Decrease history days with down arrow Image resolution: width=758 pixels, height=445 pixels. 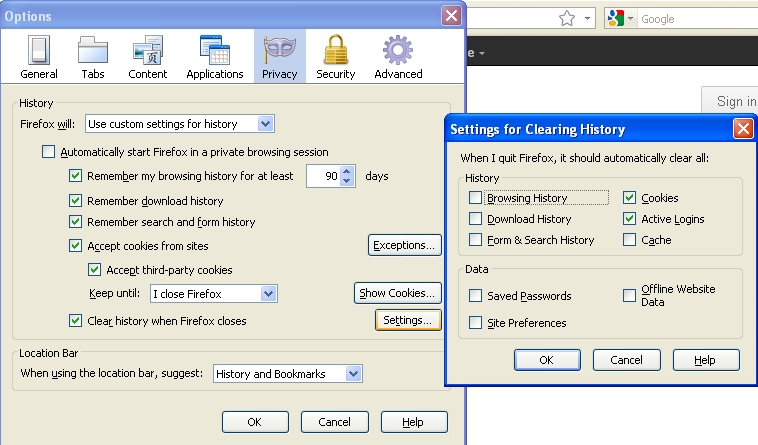click(347, 181)
